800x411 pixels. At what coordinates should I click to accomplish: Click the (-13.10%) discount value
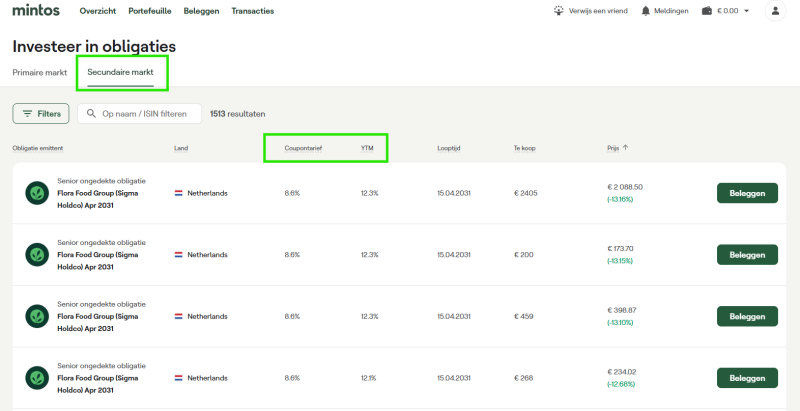(620, 323)
